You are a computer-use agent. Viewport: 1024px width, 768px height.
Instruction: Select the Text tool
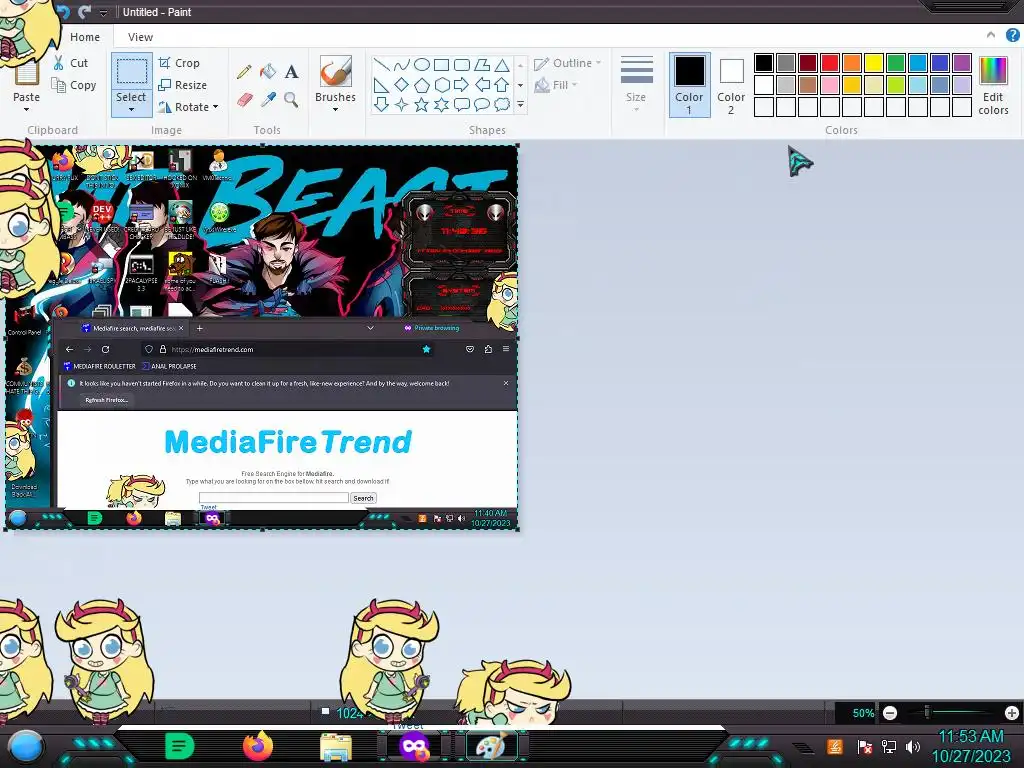coord(291,72)
